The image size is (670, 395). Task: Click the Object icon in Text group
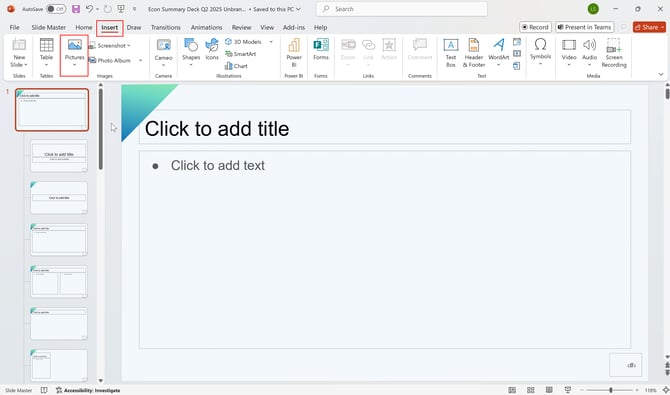tap(517, 65)
